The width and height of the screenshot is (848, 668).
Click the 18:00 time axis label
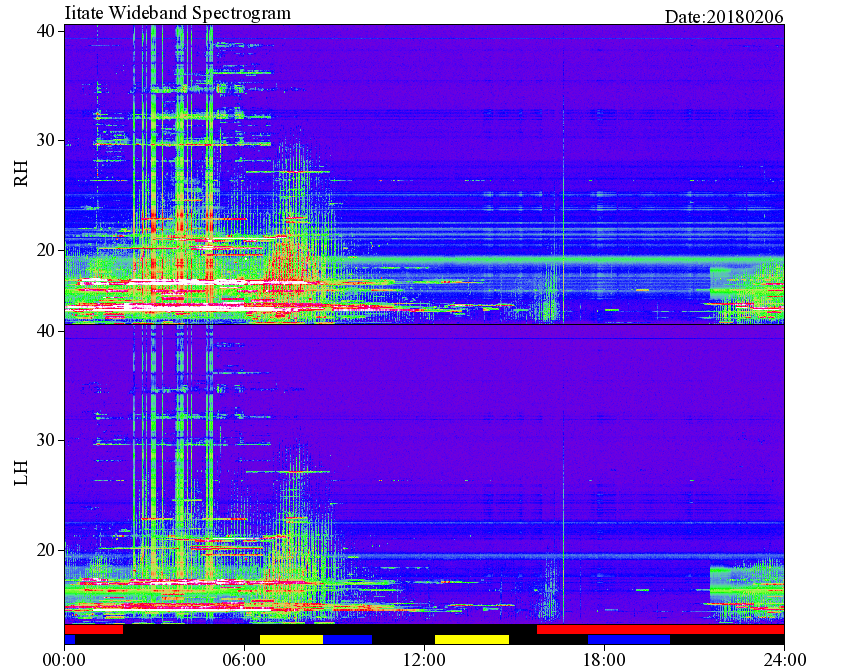pyautogui.click(x=604, y=659)
